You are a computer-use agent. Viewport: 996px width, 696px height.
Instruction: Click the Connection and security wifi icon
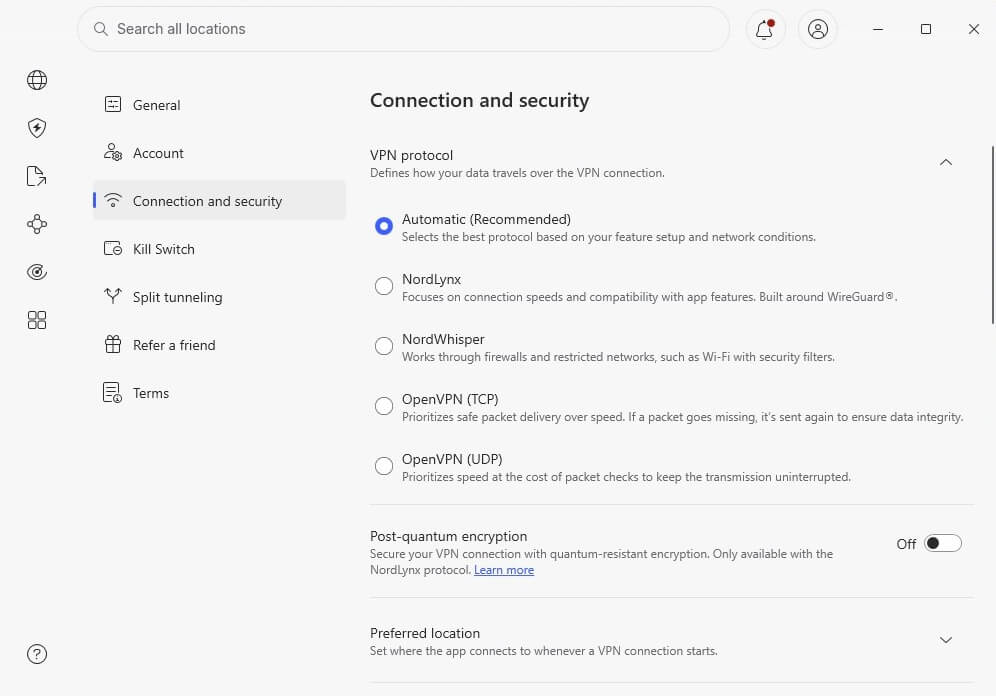click(x=113, y=200)
